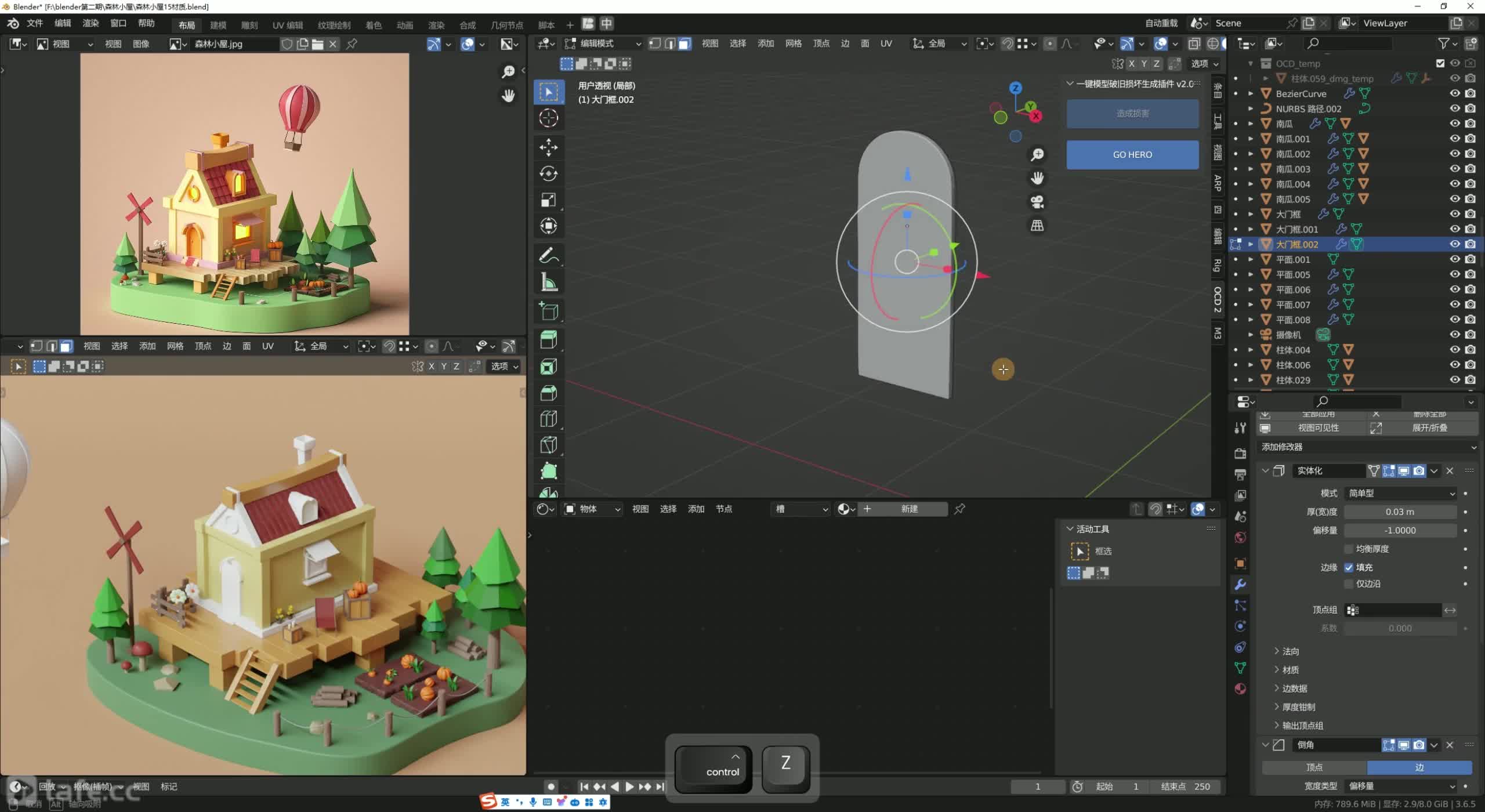
Task: Expand 大门框.001 in outliner
Action: tap(1251, 229)
